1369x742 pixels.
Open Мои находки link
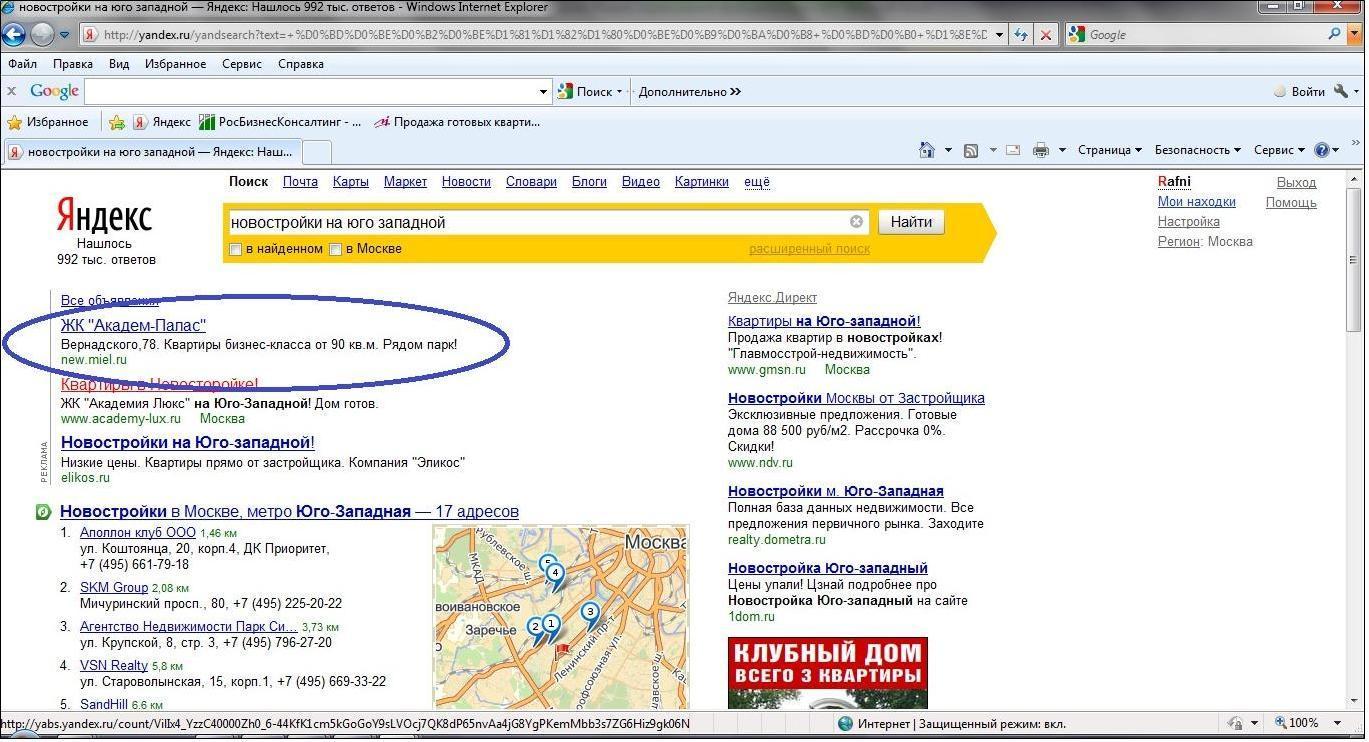1196,201
